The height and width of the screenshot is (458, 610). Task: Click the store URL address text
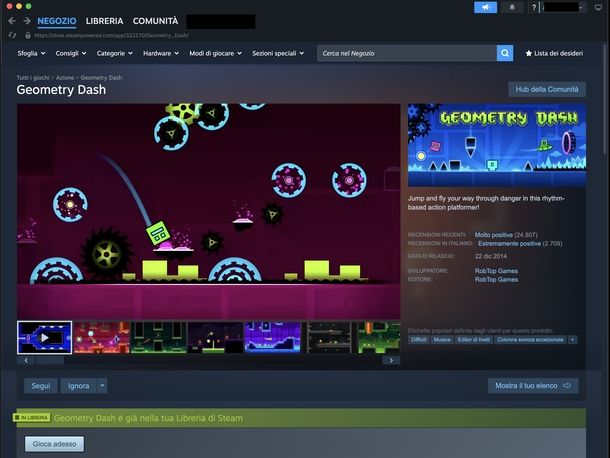111,35
